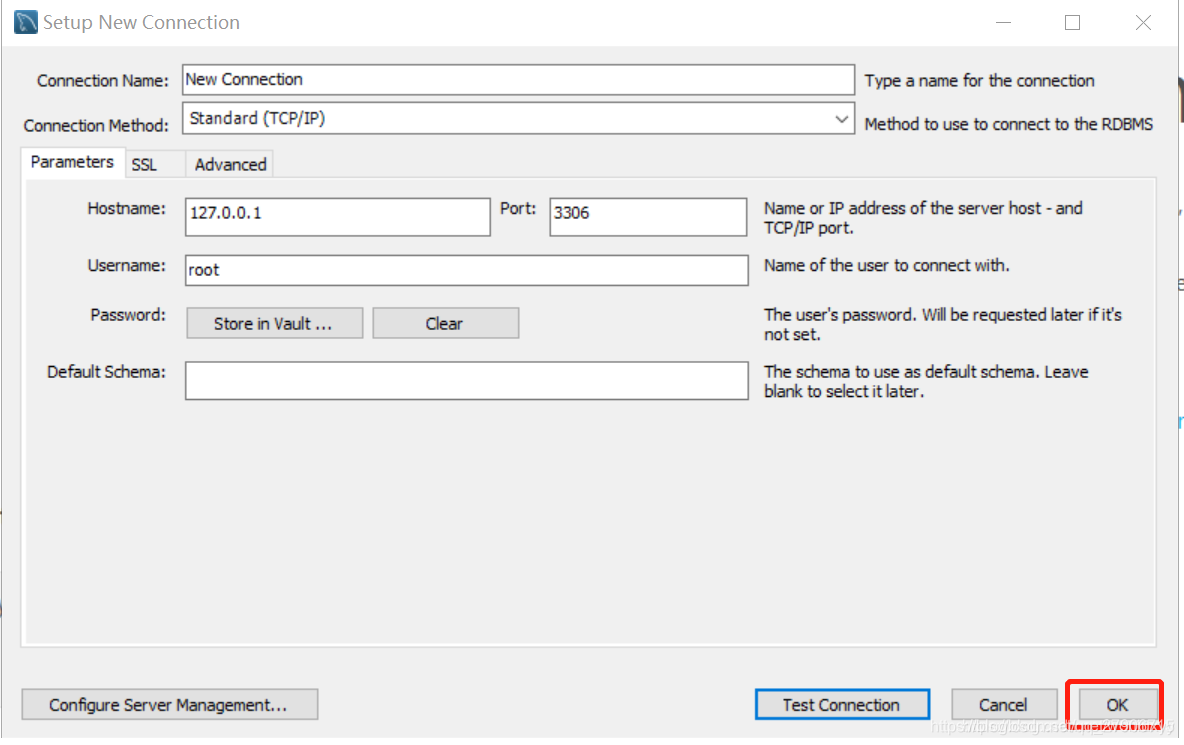Screen dimensions: 1184x745
Task: Click the Default Schema input field
Action: pyautogui.click(x=467, y=380)
